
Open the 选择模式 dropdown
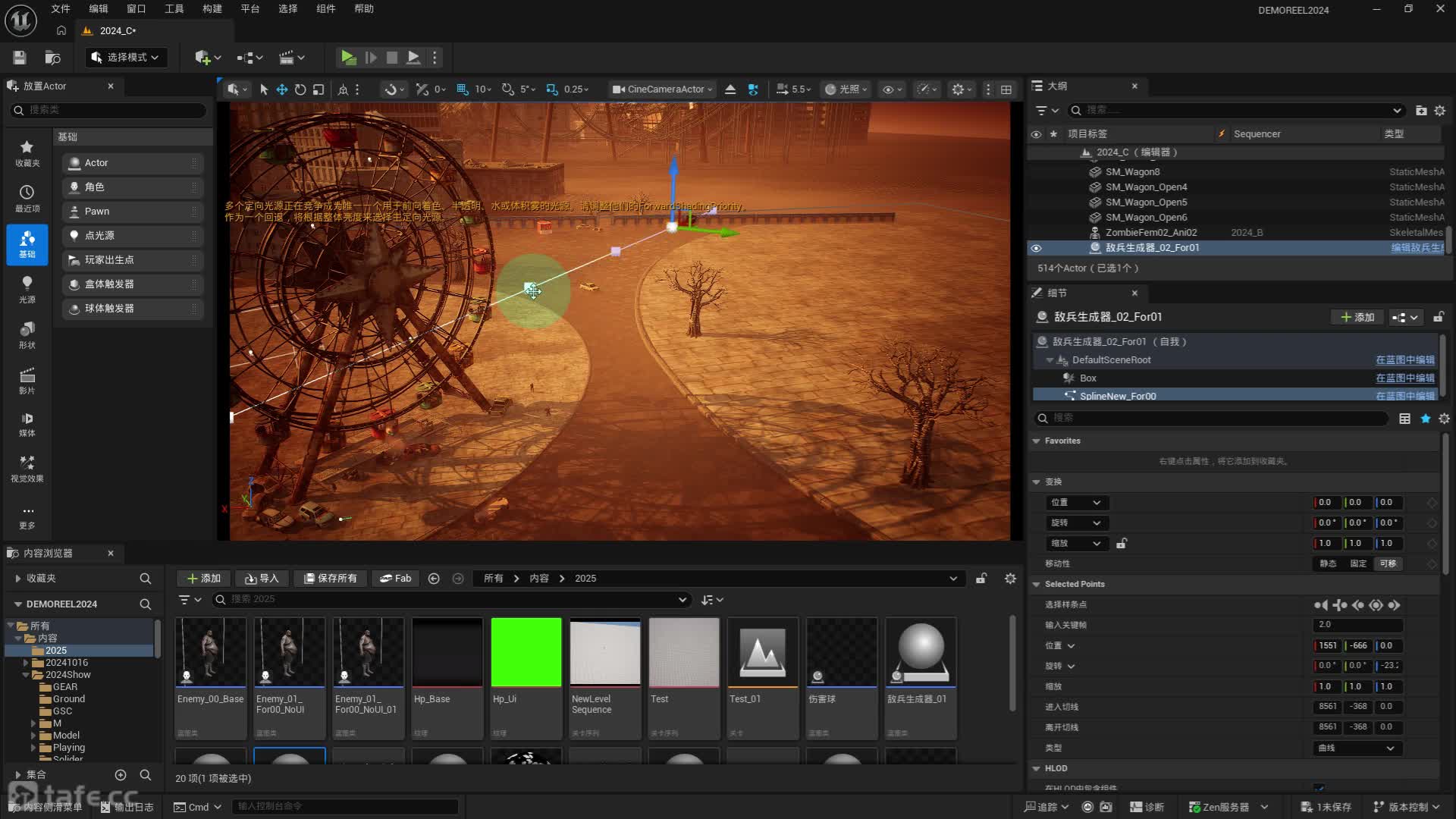point(126,58)
